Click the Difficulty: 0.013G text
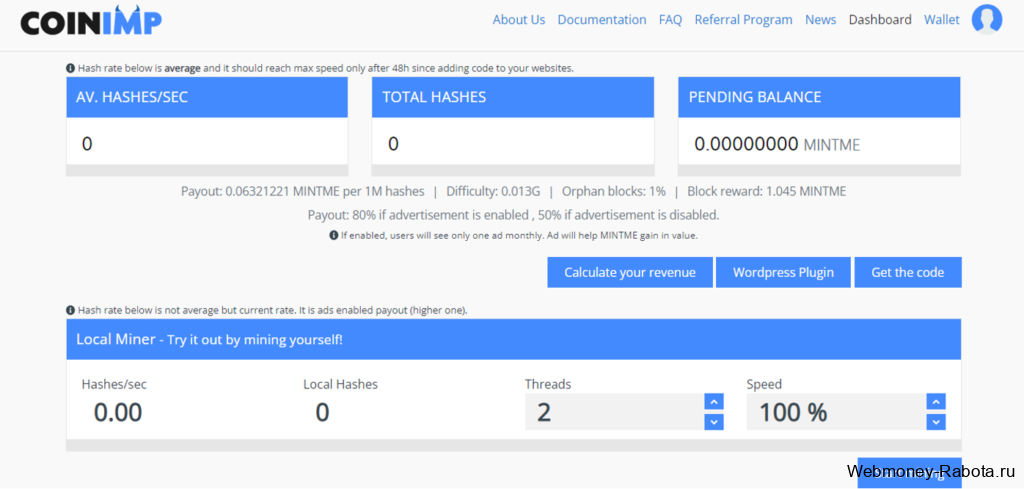The width and height of the screenshot is (1024, 489). point(493,192)
